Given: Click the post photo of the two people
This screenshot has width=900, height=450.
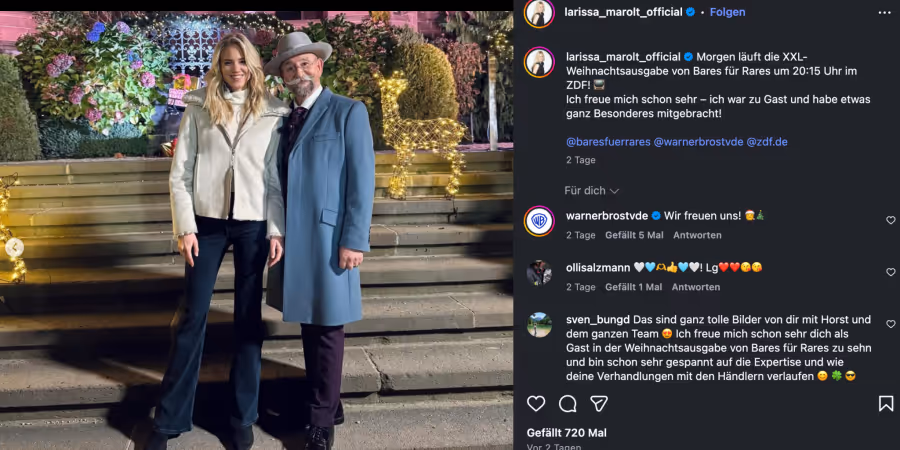Looking at the screenshot, I should [258, 230].
